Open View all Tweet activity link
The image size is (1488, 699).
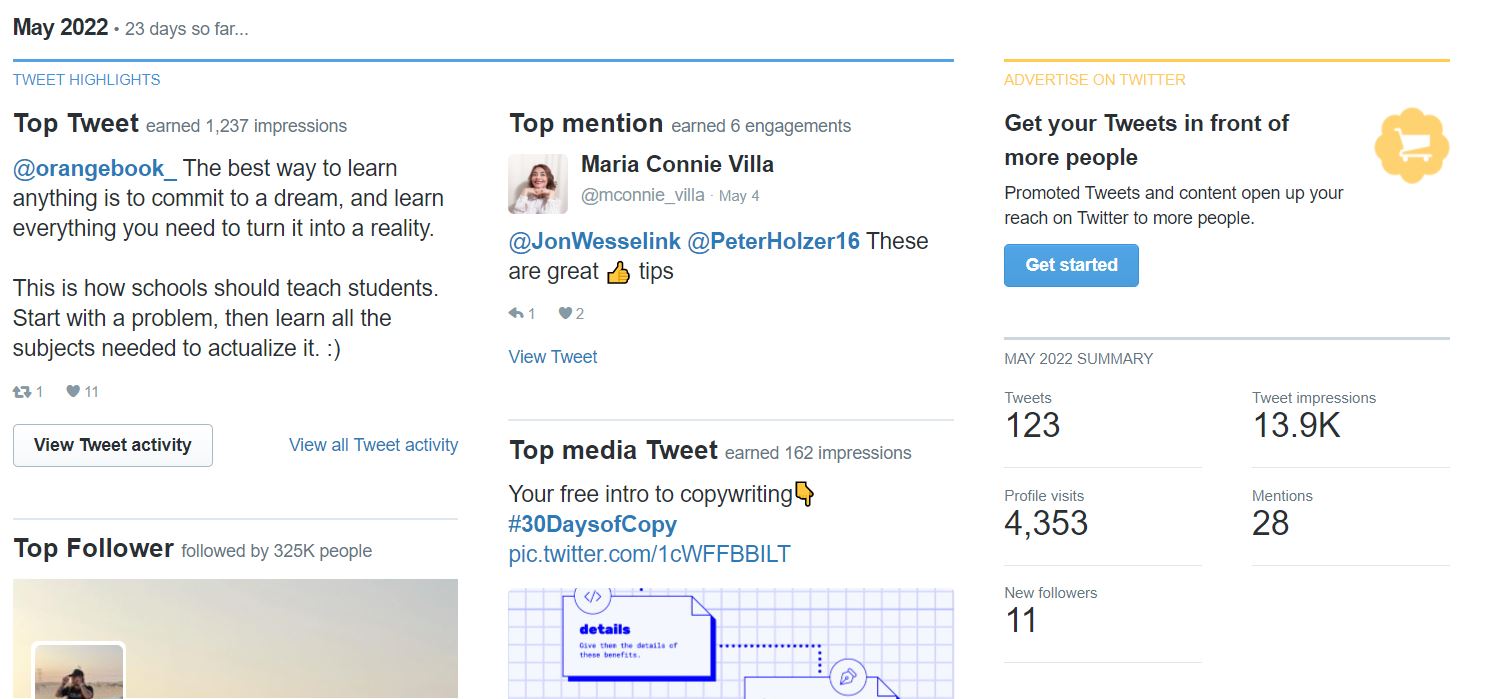pos(373,445)
